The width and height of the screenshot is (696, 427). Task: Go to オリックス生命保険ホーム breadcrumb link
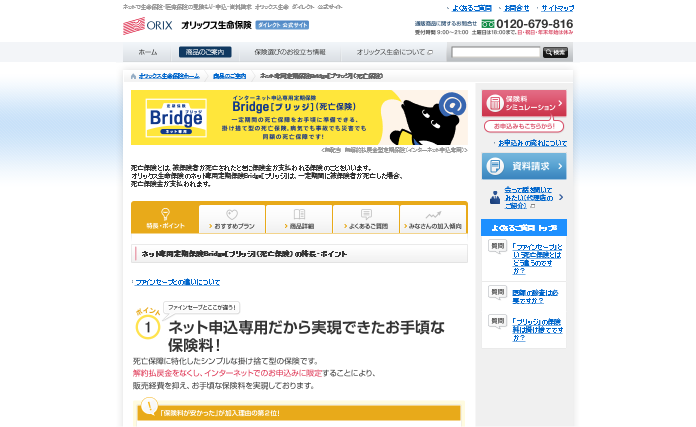[x=169, y=76]
